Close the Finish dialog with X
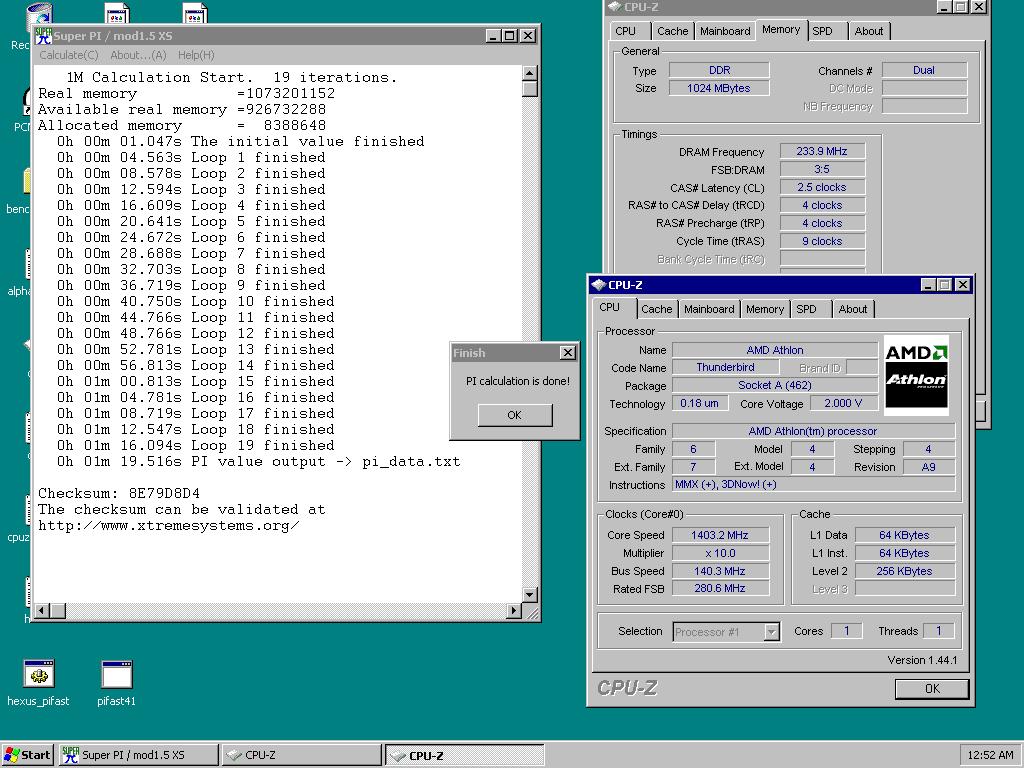1024x768 pixels. pos(568,353)
